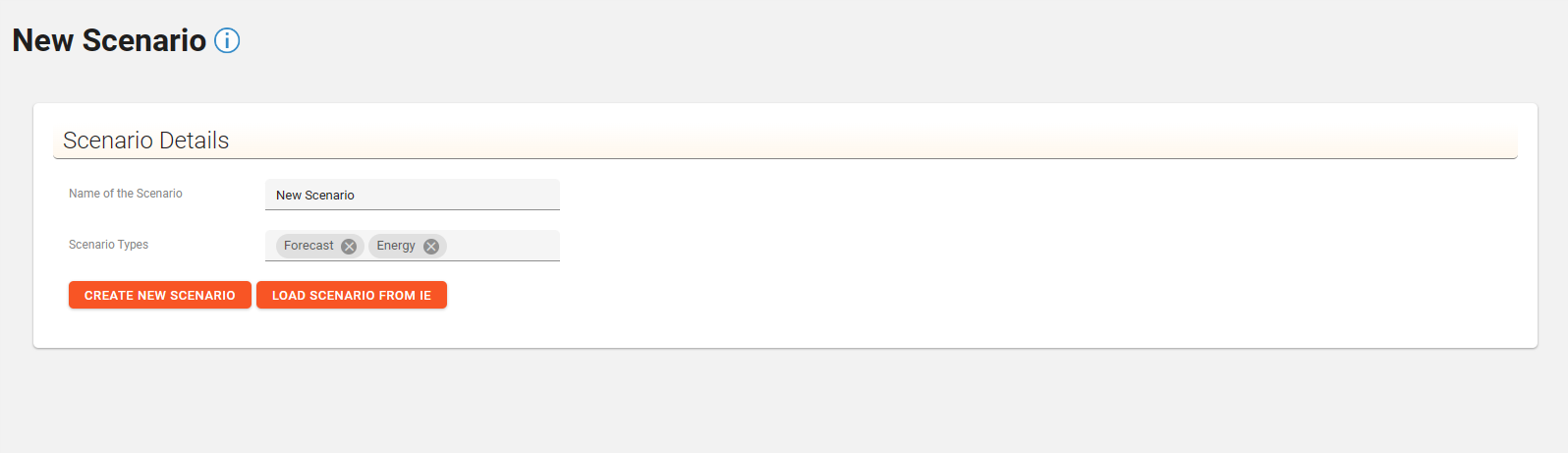The width and height of the screenshot is (1568, 453).
Task: Select the Energy chip label
Action: click(396, 246)
